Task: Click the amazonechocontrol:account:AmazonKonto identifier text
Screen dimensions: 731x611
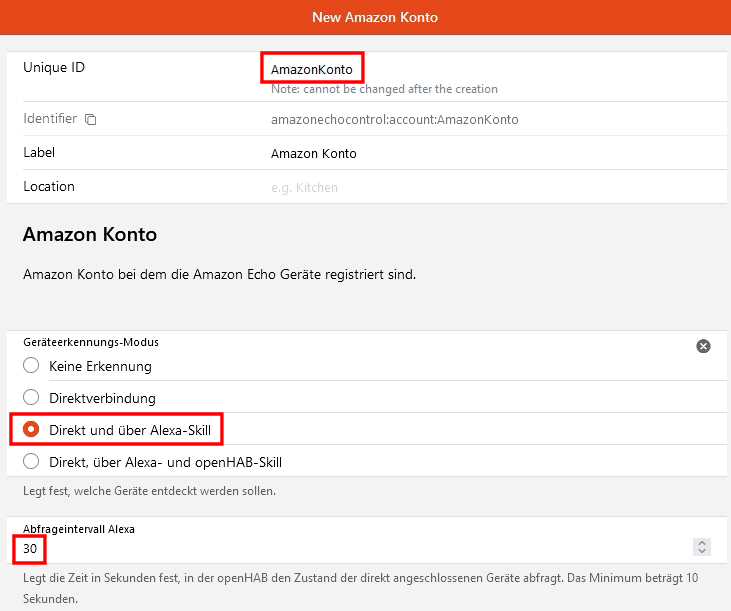Action: tap(394, 120)
